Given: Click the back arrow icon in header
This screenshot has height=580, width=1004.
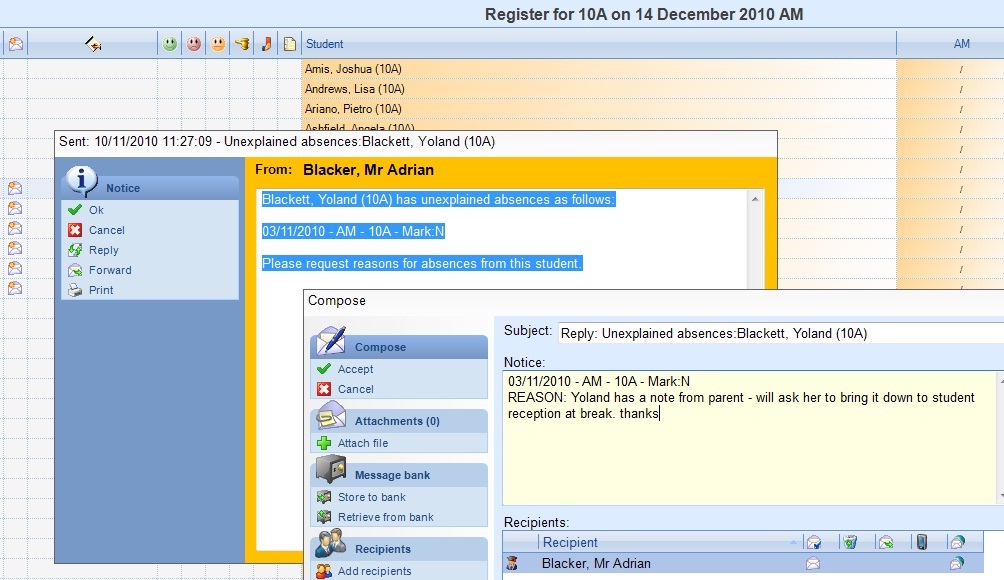Looking at the screenshot, I should click(x=93, y=44).
